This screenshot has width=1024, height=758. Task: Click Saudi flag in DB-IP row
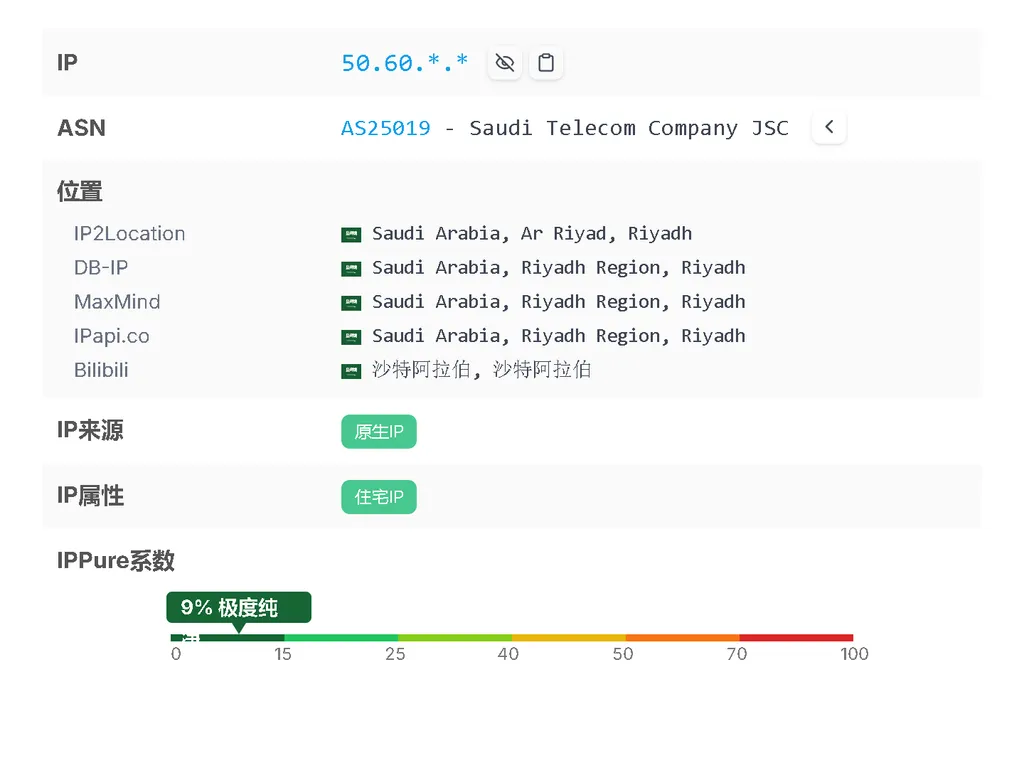point(351,269)
